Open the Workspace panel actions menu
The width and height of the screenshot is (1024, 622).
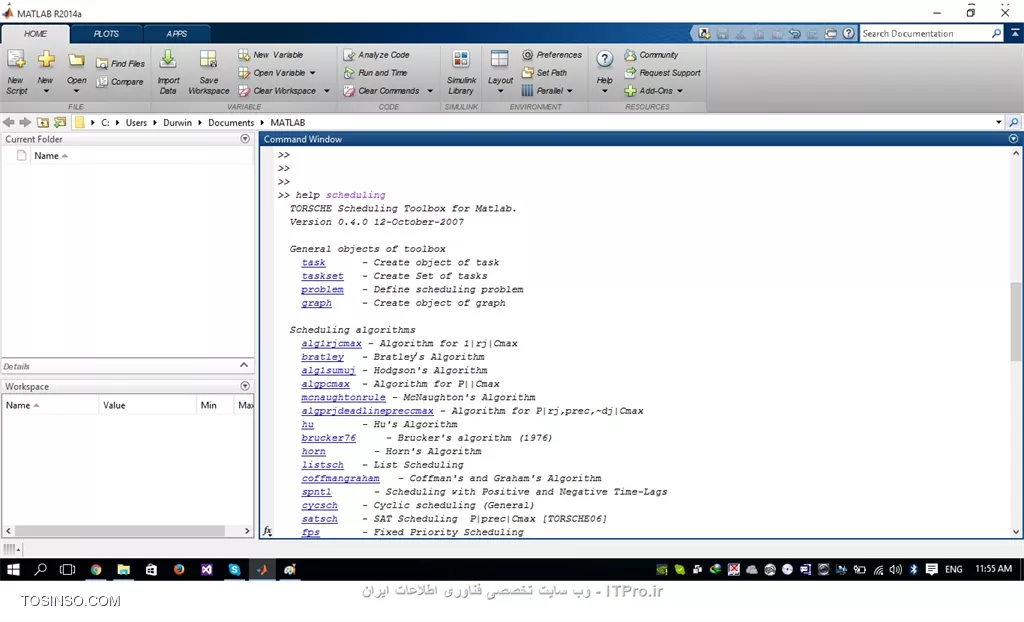point(245,385)
